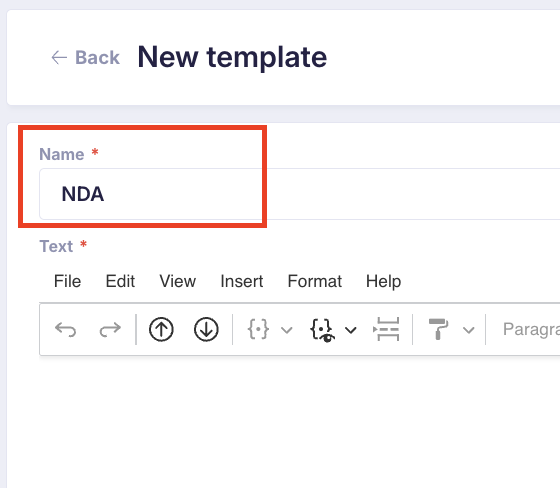560x488 pixels.
Task: Click the circled up arrow icon
Action: tap(161, 329)
